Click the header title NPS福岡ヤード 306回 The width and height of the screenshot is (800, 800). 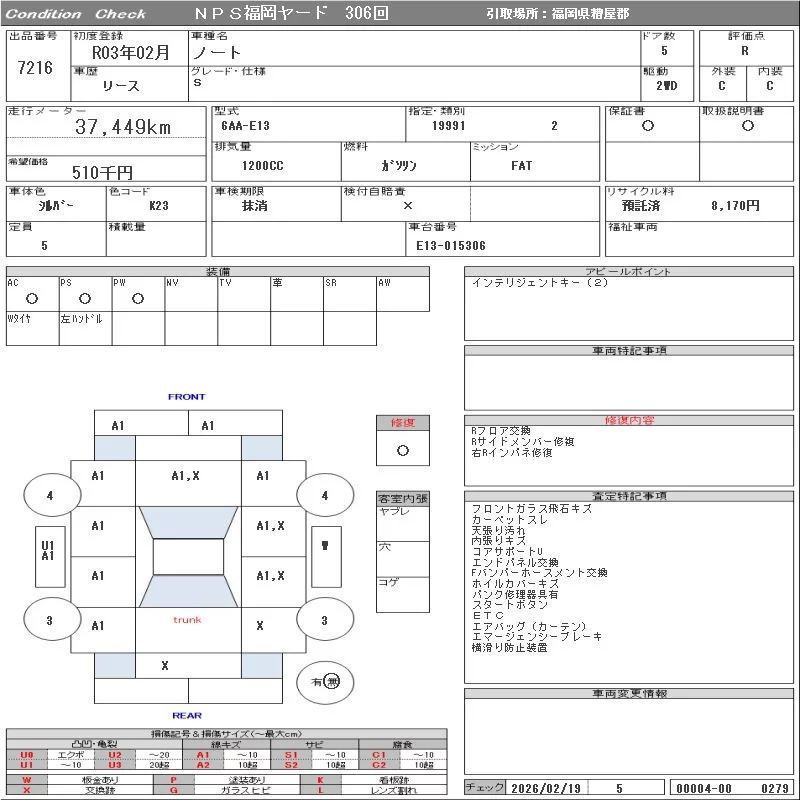tap(291, 13)
